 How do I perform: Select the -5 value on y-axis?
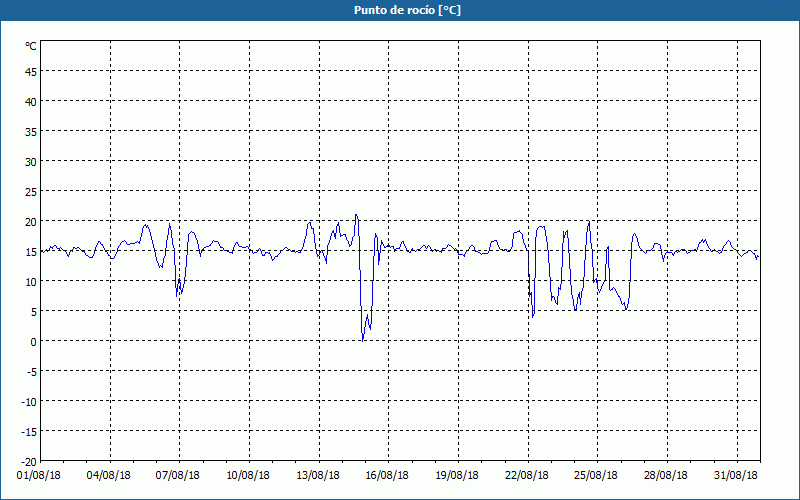(32, 372)
